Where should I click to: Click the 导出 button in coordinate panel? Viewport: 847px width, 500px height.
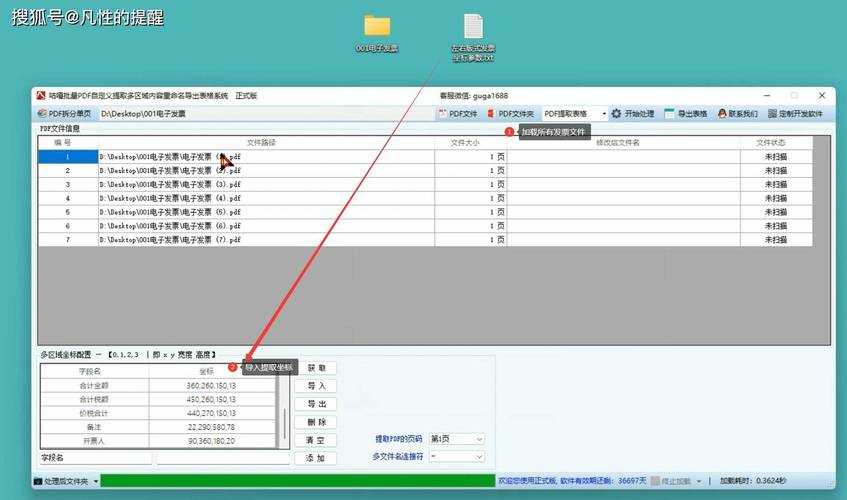click(316, 404)
